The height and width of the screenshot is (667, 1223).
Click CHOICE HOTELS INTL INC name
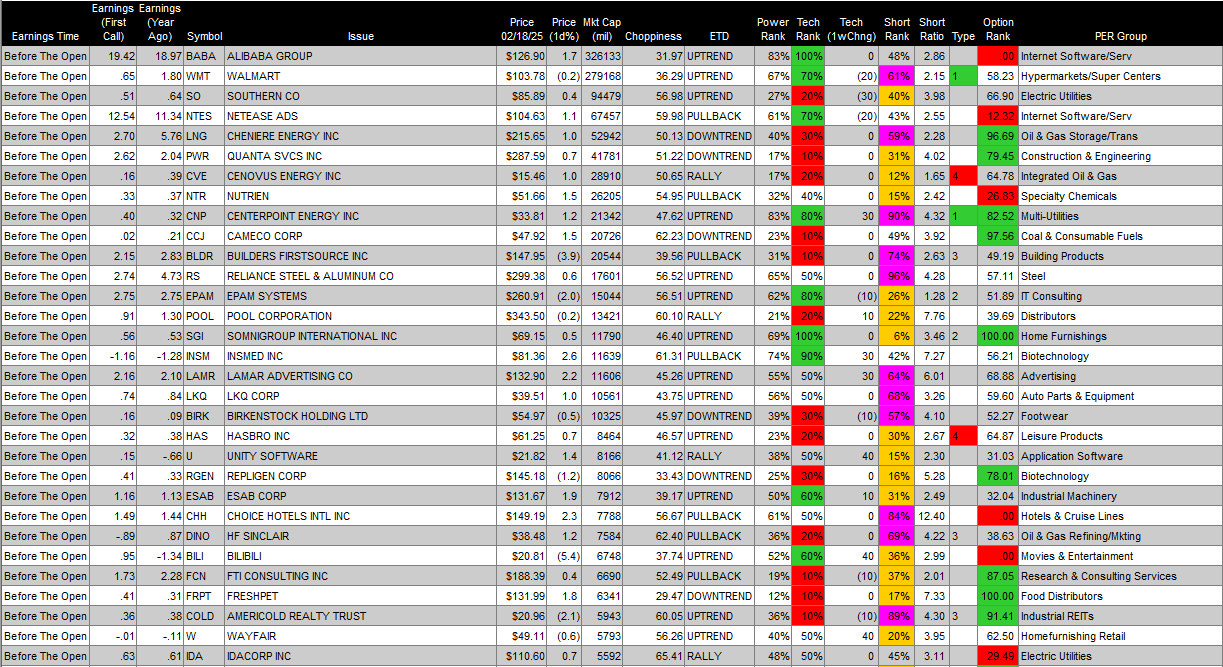(289, 516)
